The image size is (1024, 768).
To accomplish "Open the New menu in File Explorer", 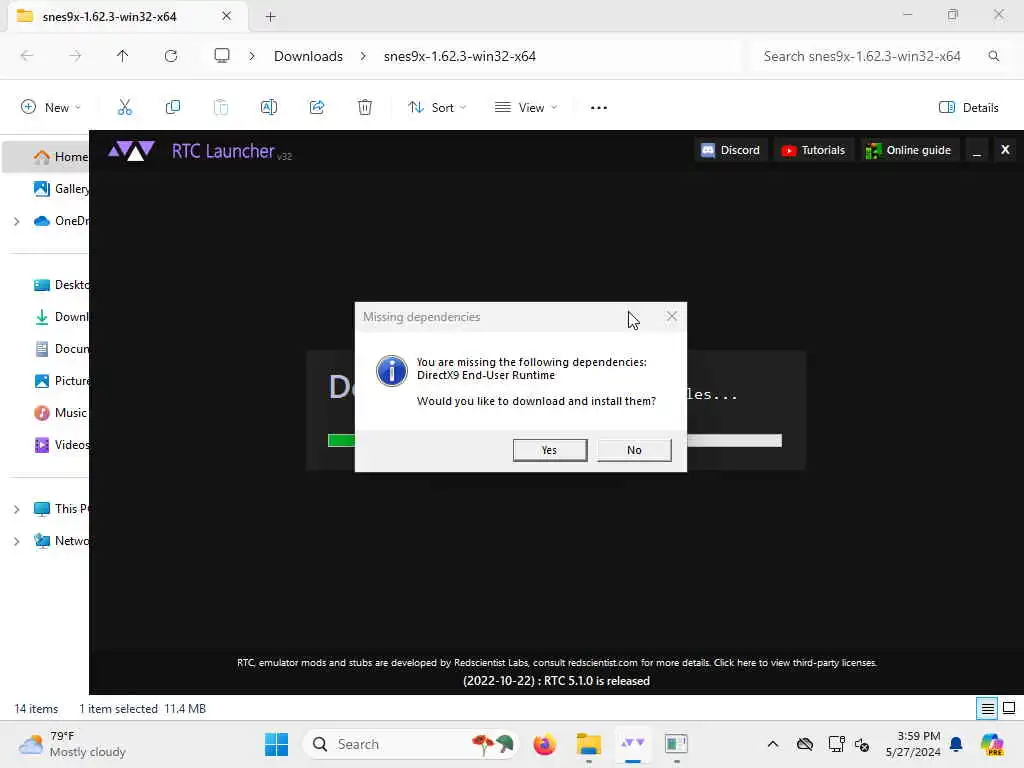I will 50,108.
